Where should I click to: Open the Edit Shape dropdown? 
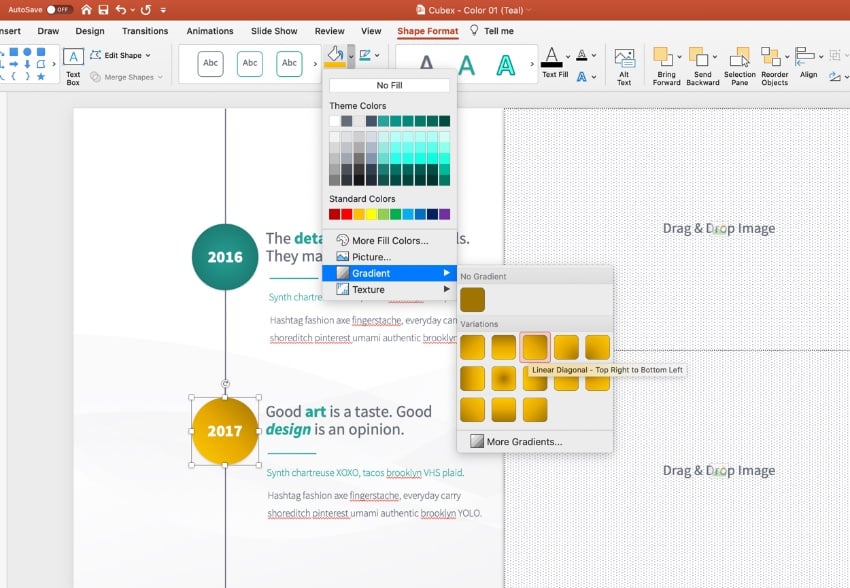[127, 55]
